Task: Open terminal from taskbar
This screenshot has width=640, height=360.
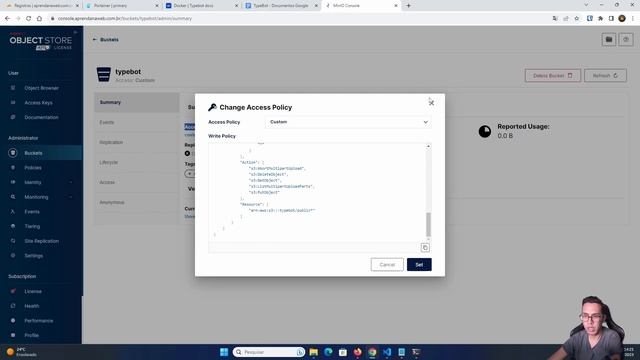Action: click(x=416, y=352)
